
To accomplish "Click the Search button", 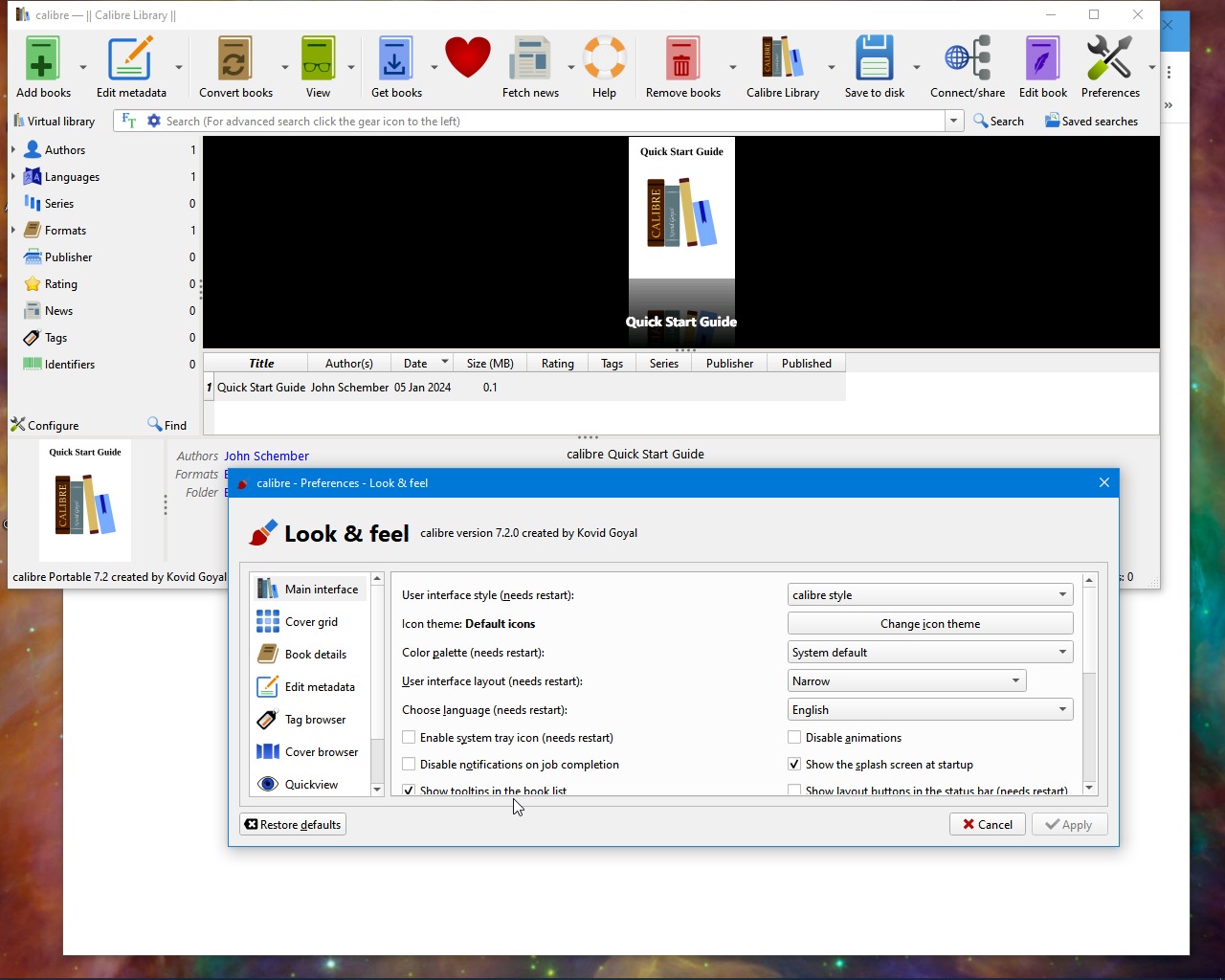I will click(x=998, y=122).
